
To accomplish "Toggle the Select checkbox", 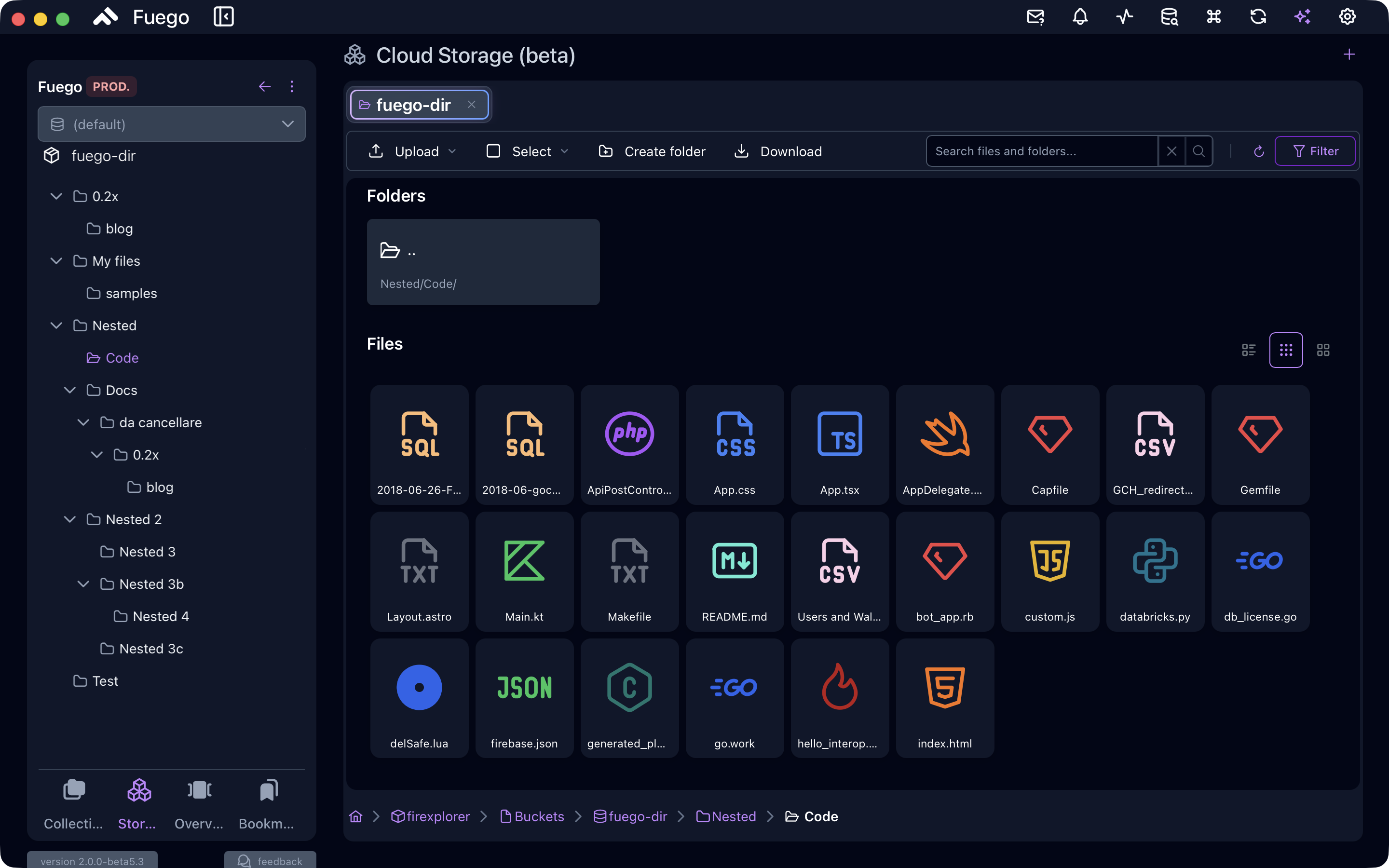I will tap(493, 151).
